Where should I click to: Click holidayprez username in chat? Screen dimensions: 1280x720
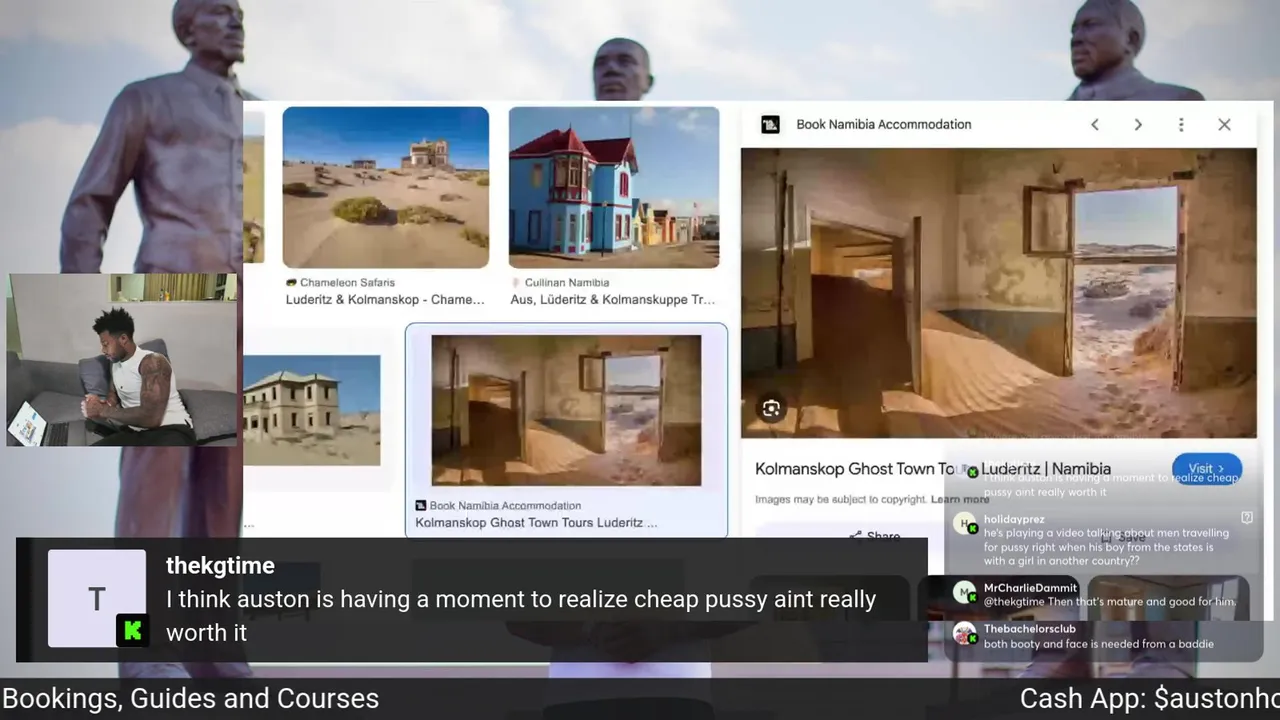[1014, 520]
